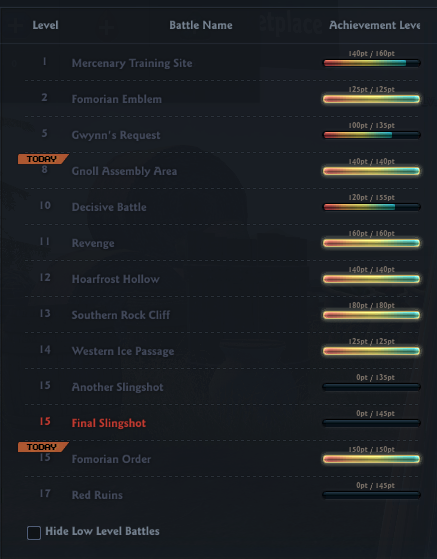Viewport: 437px width, 559px height.
Task: Select Southern Rock Cliff battle
Action: click(221, 315)
